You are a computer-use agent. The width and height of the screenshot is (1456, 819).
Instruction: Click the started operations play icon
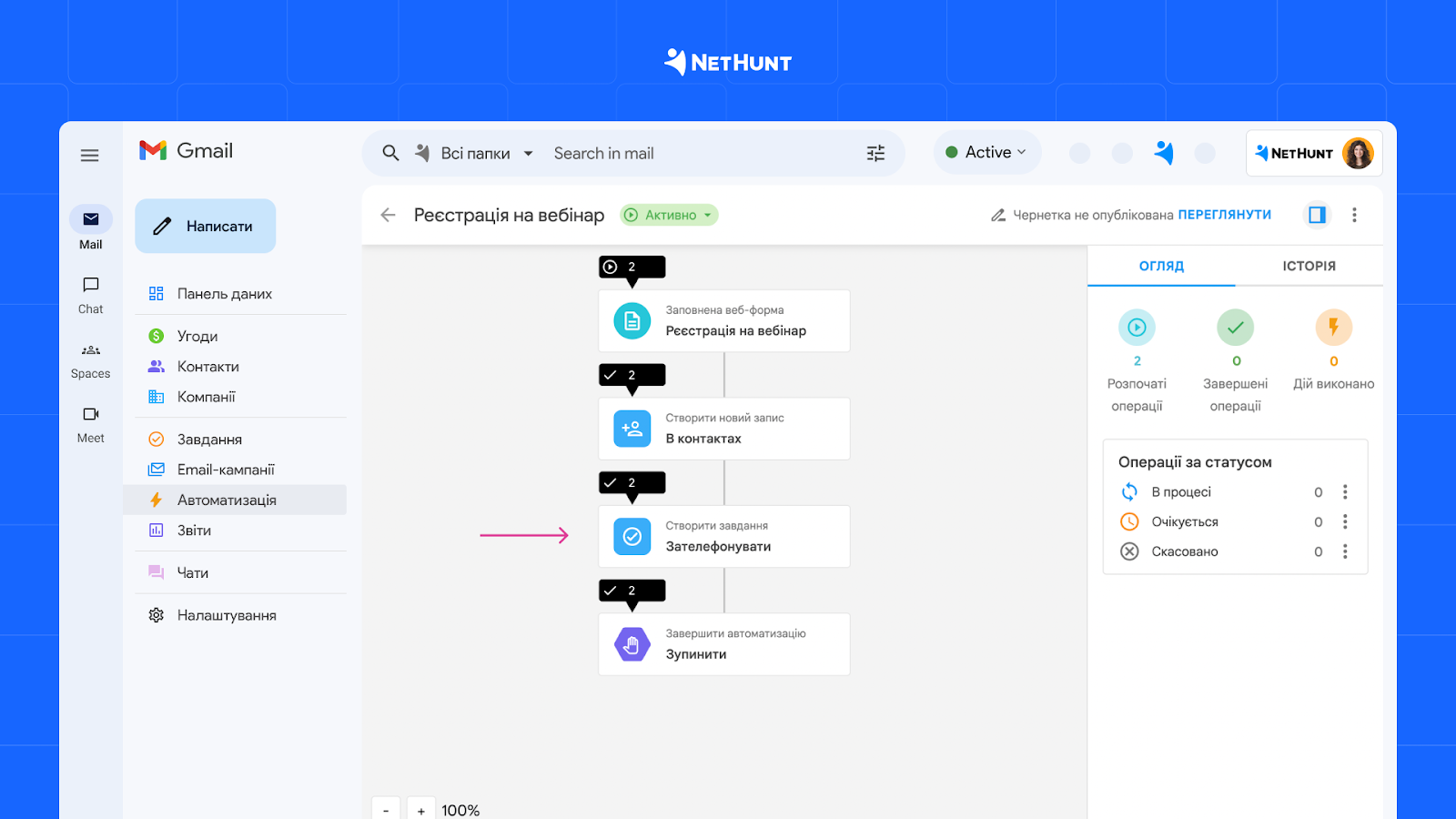(1137, 327)
